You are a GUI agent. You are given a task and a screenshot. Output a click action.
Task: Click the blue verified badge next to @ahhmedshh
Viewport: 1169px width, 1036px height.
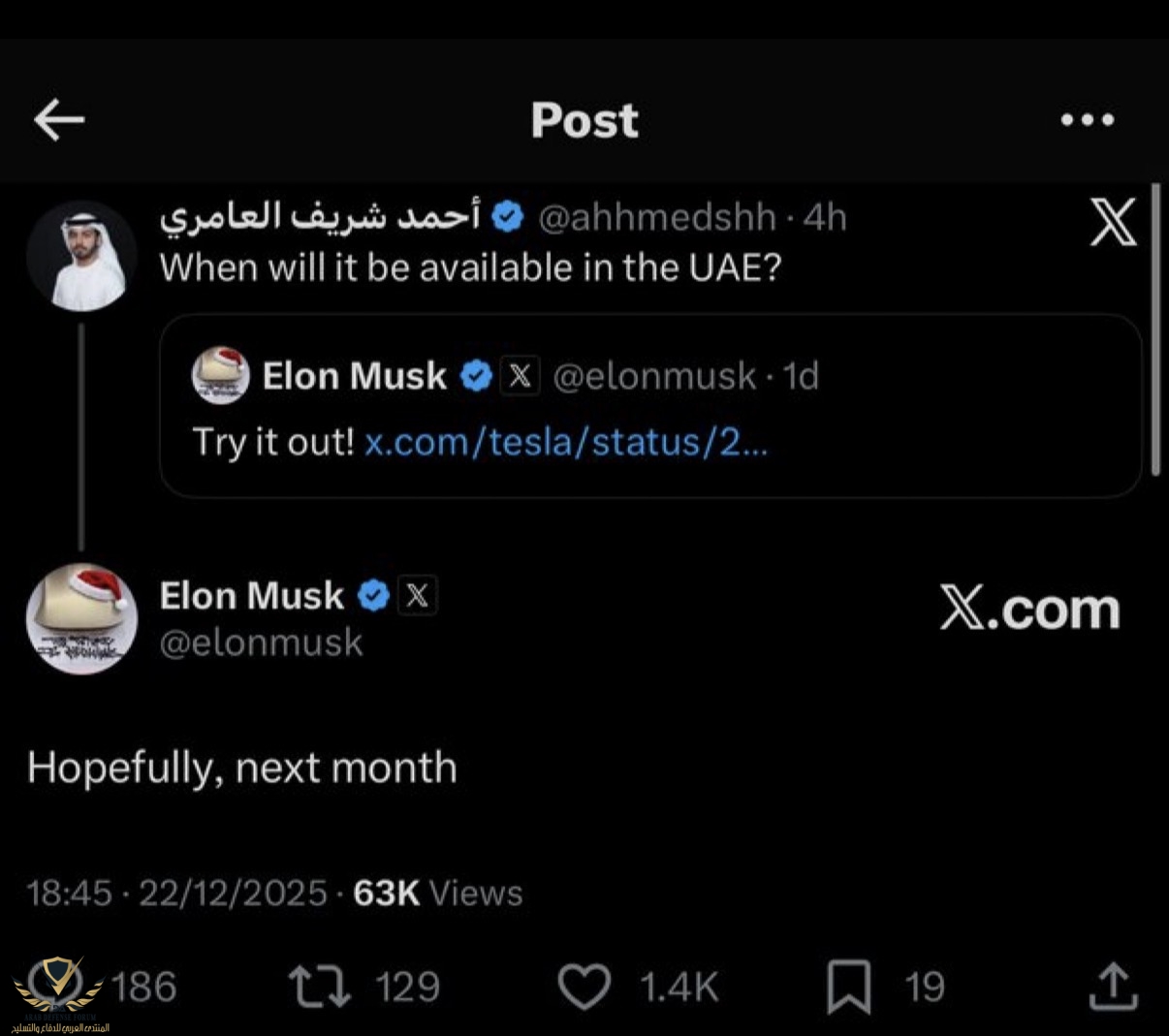(508, 217)
